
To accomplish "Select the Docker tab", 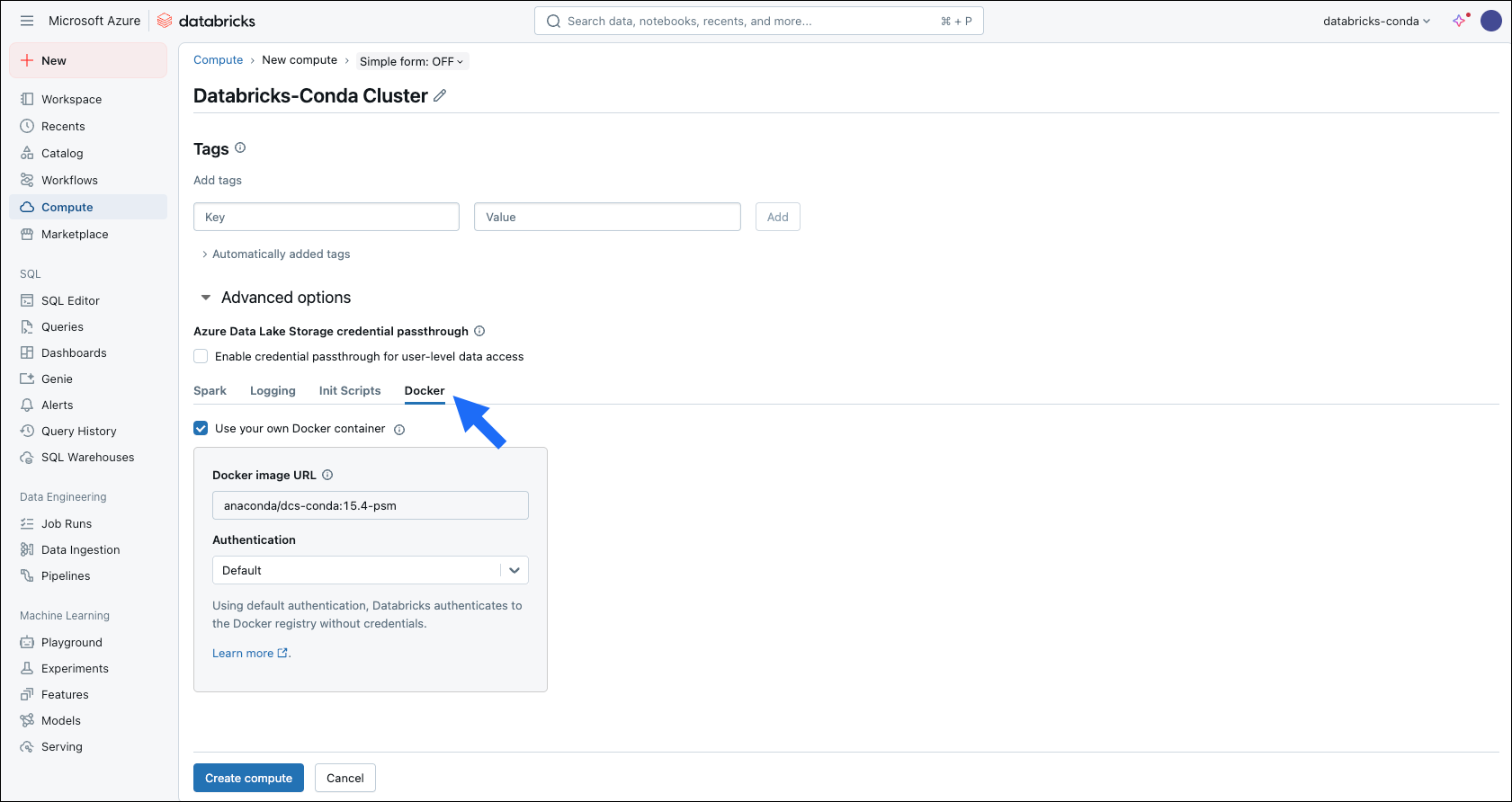I will pyautogui.click(x=425, y=390).
